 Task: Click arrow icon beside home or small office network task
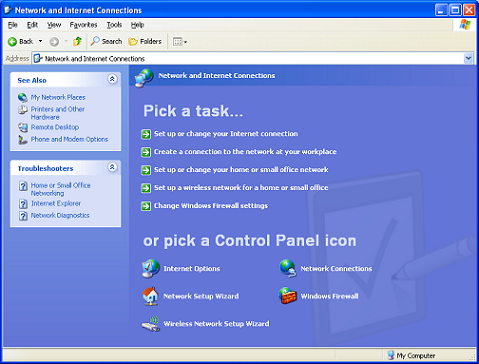point(146,170)
